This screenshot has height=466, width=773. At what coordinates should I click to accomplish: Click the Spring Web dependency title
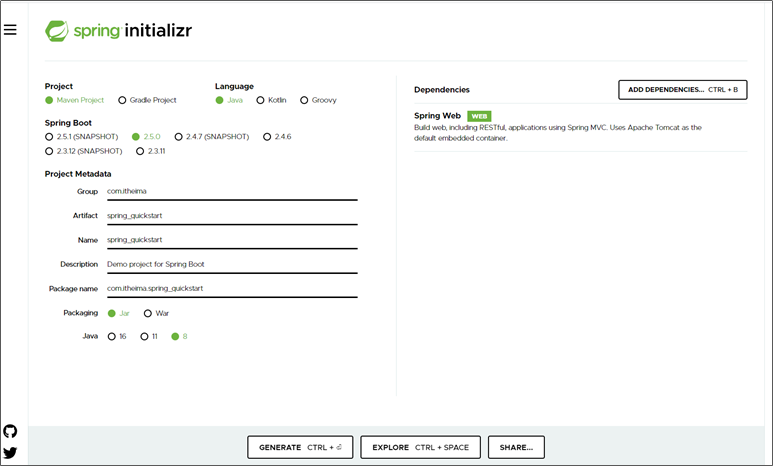(x=437, y=115)
